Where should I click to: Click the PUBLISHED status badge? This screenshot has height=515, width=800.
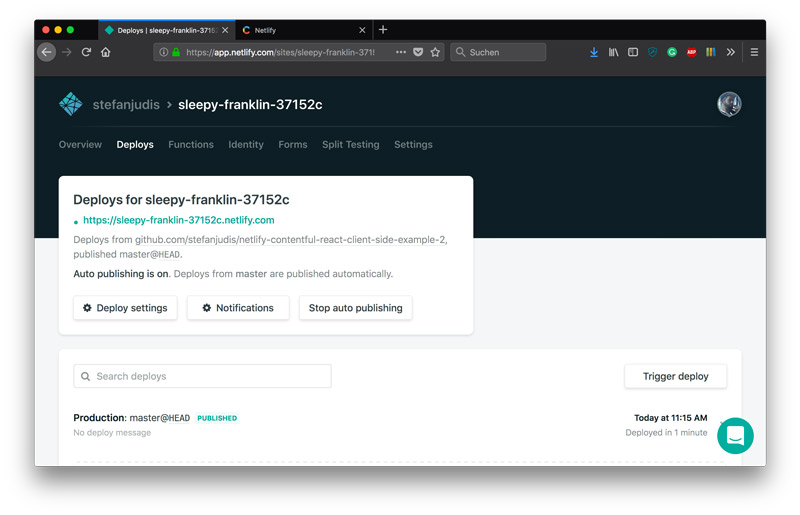pyautogui.click(x=217, y=418)
